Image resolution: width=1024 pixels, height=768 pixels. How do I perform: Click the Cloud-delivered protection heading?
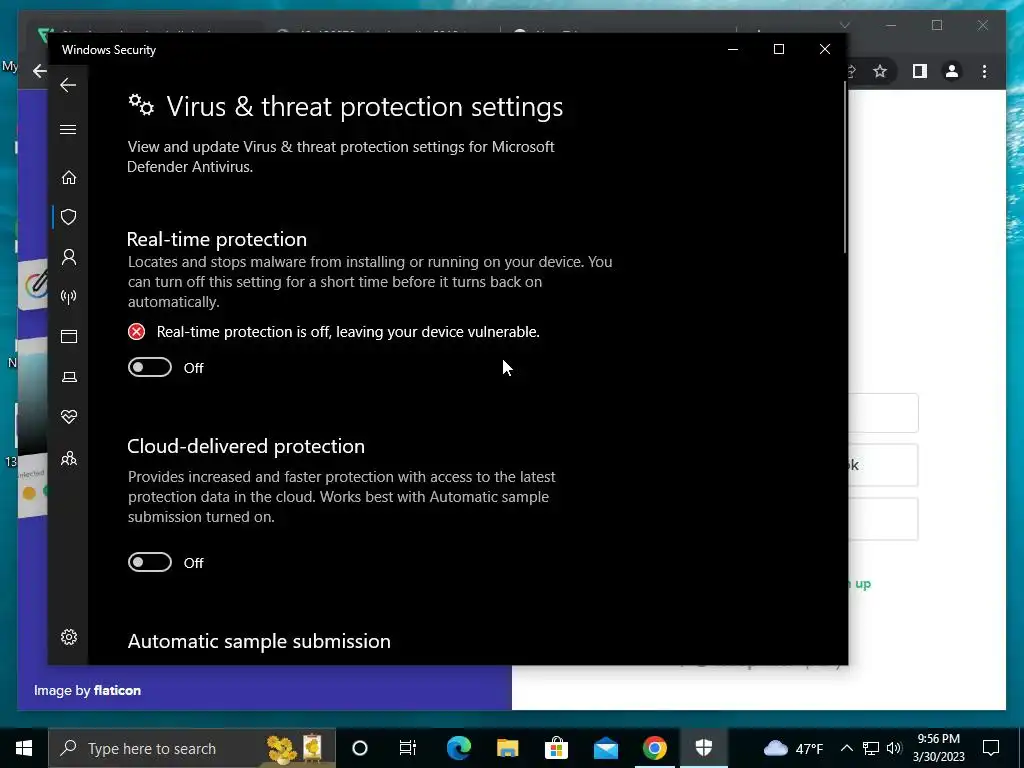point(246,446)
